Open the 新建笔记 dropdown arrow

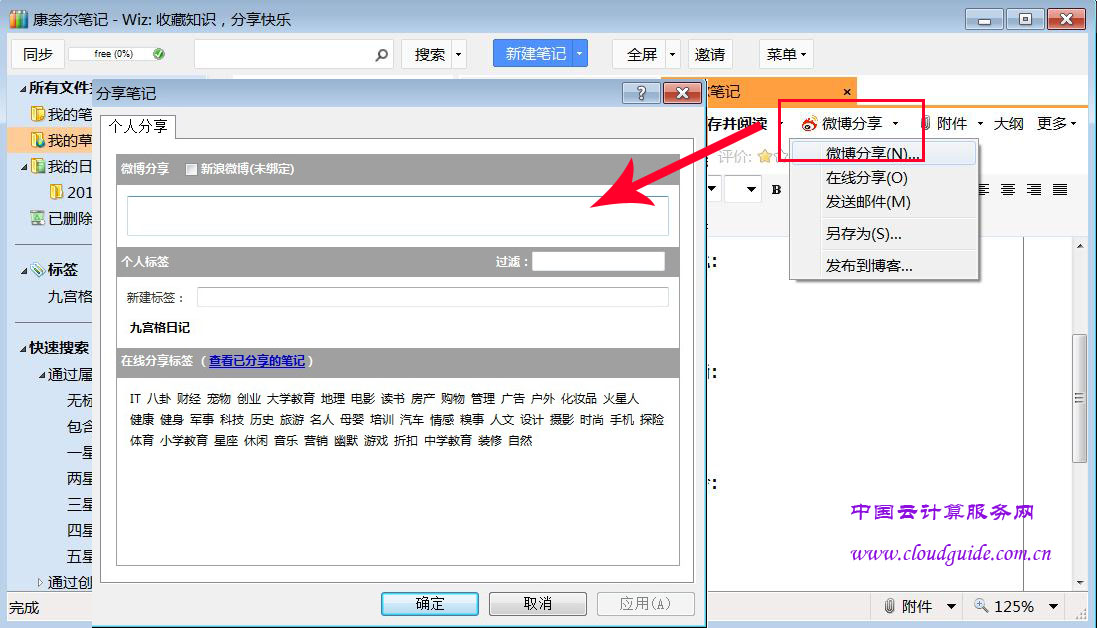click(x=579, y=54)
